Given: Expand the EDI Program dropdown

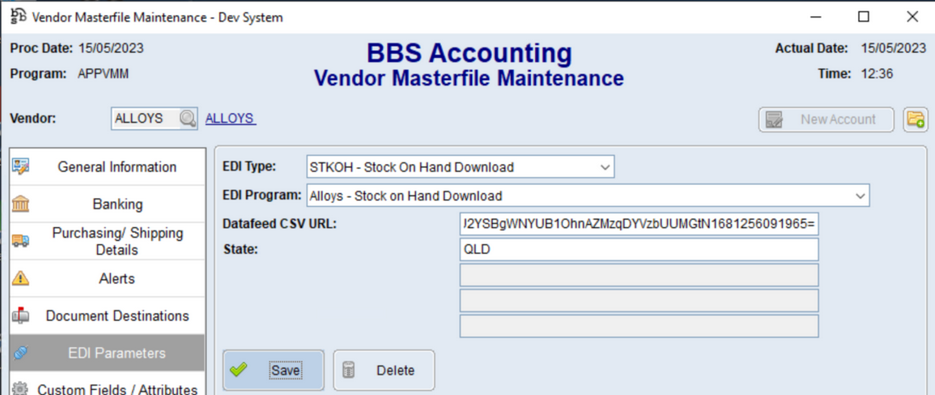Looking at the screenshot, I should pos(860,196).
